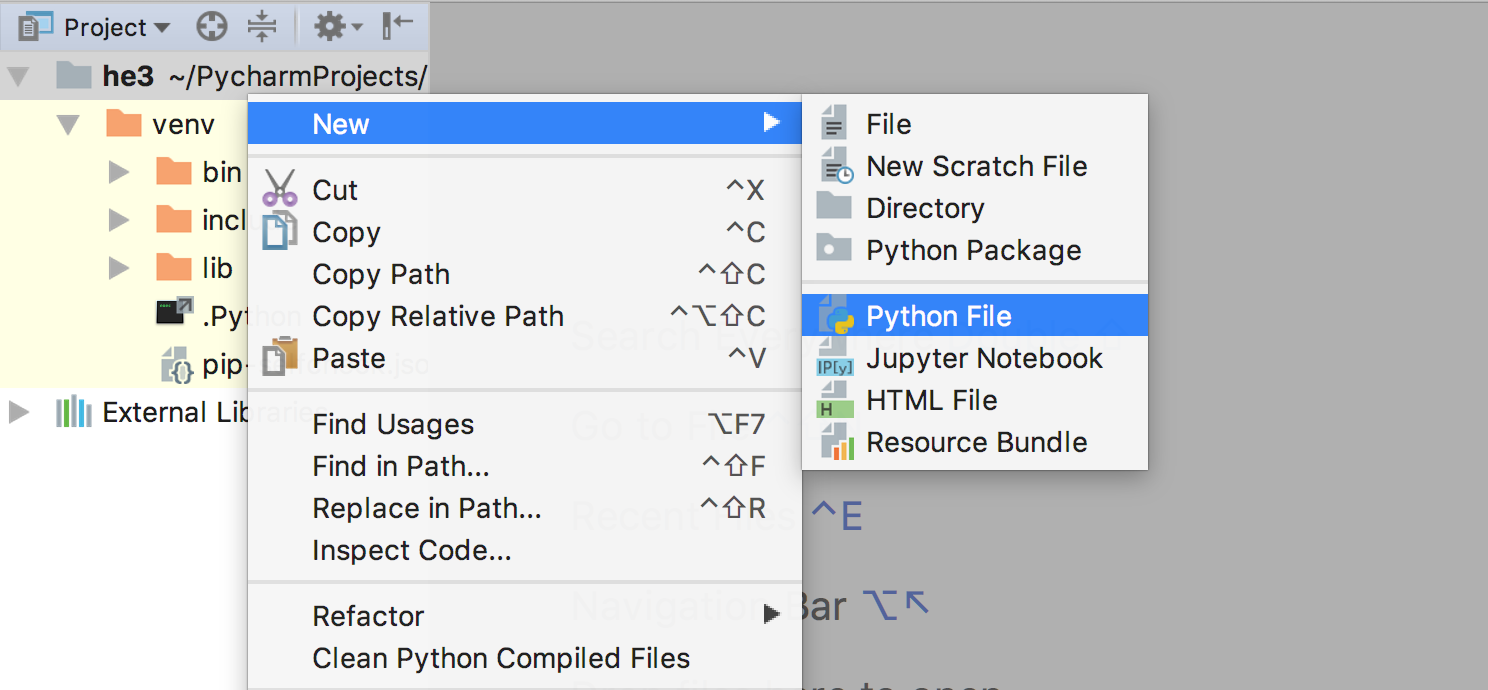Click the Scroll from Source crosshair icon

coord(212,27)
